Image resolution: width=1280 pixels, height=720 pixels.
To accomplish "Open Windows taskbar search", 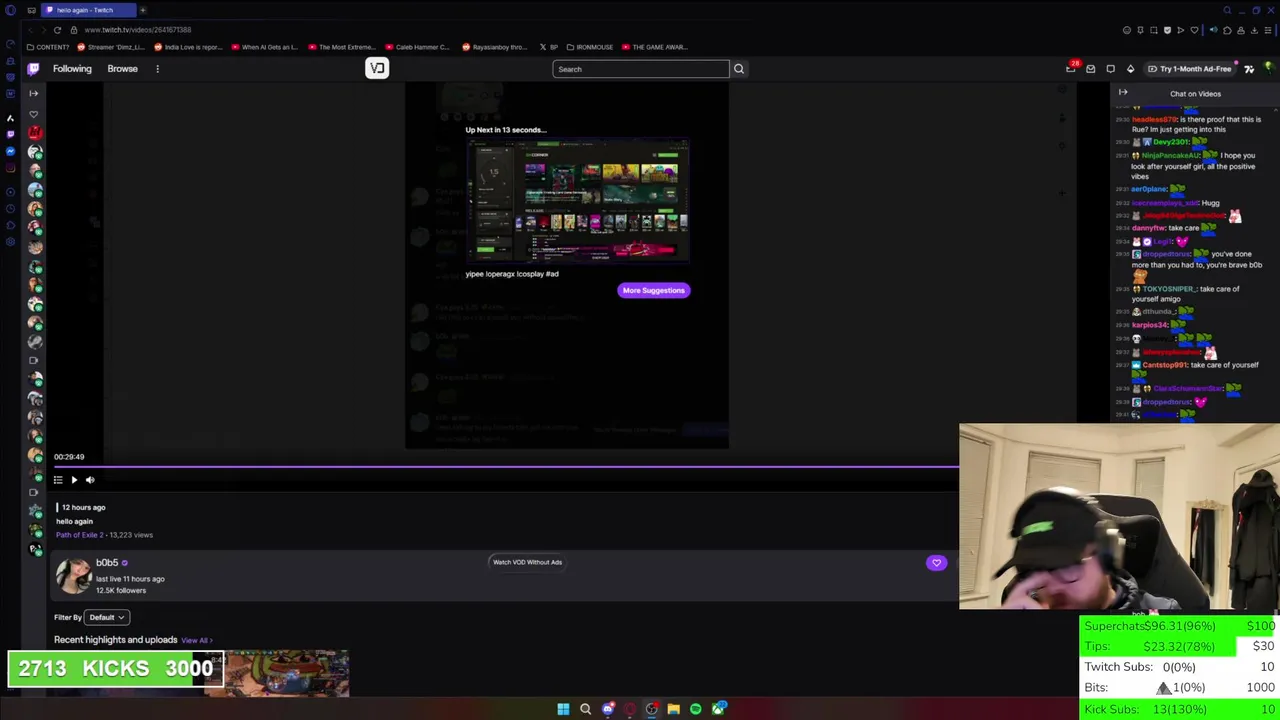I will [x=585, y=709].
